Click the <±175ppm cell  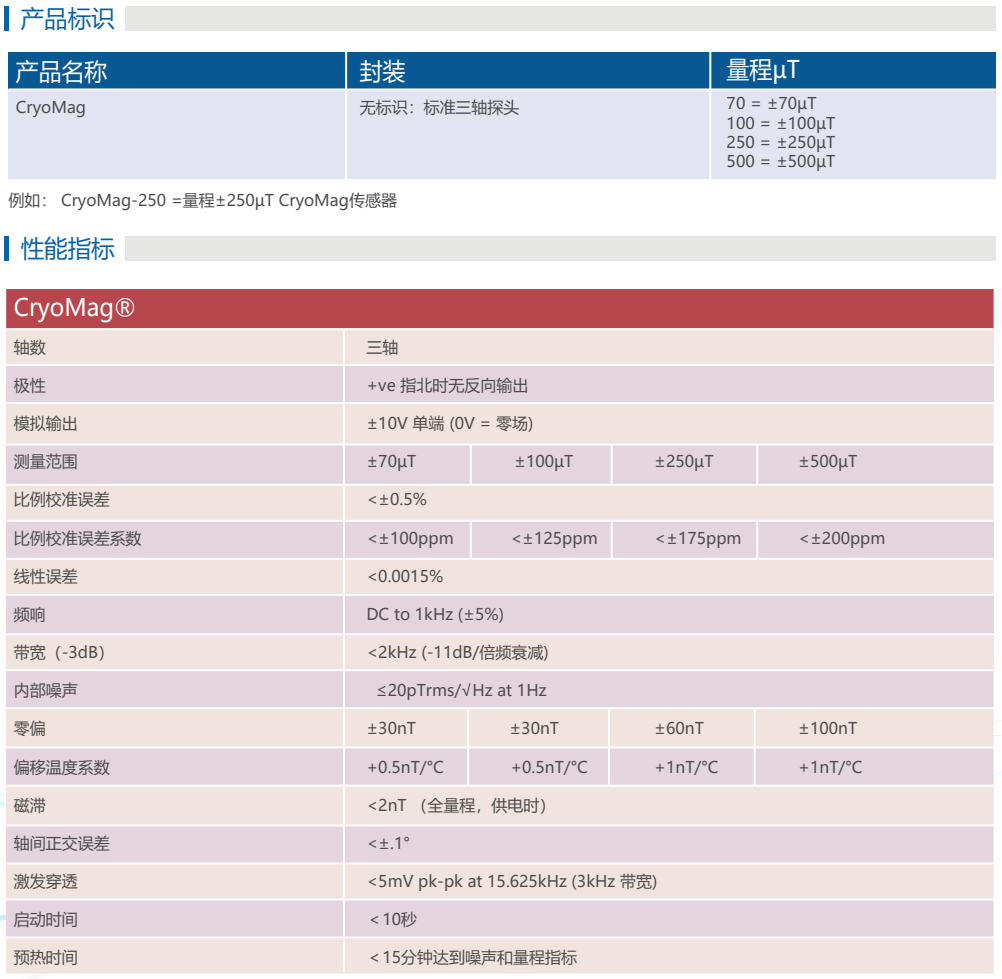pyautogui.click(x=698, y=539)
